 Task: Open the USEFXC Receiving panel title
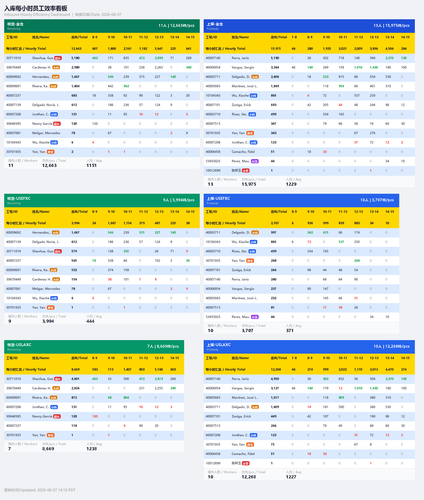[19, 198]
